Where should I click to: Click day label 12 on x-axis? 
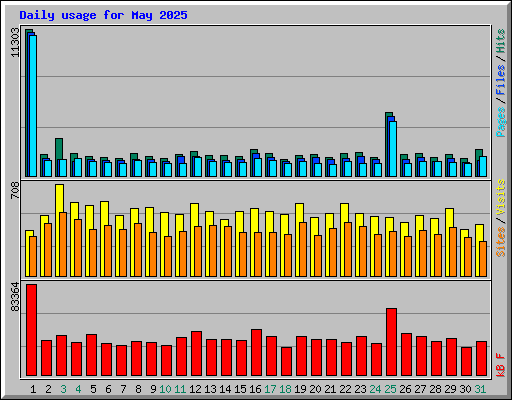tap(195, 389)
